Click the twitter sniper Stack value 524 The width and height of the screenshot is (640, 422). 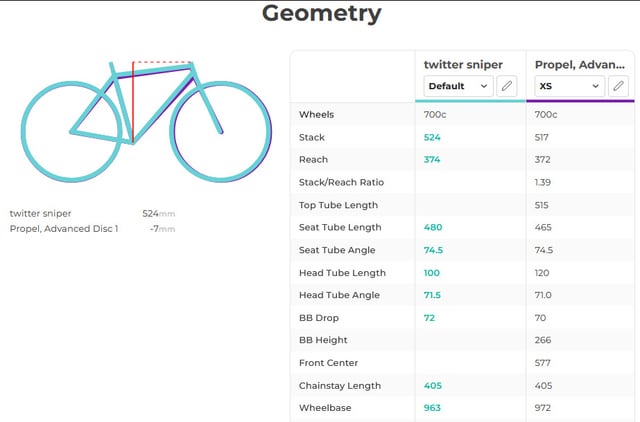[432, 137]
